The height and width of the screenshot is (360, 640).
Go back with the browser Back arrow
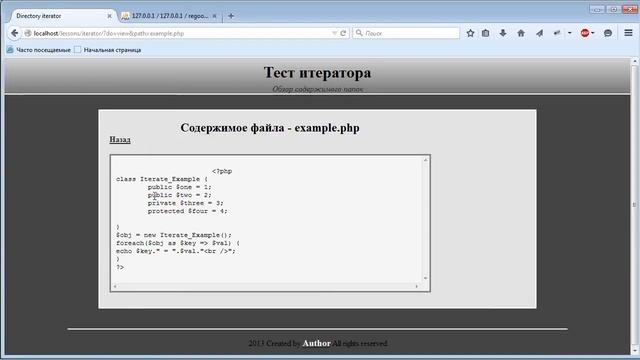tap(15, 33)
